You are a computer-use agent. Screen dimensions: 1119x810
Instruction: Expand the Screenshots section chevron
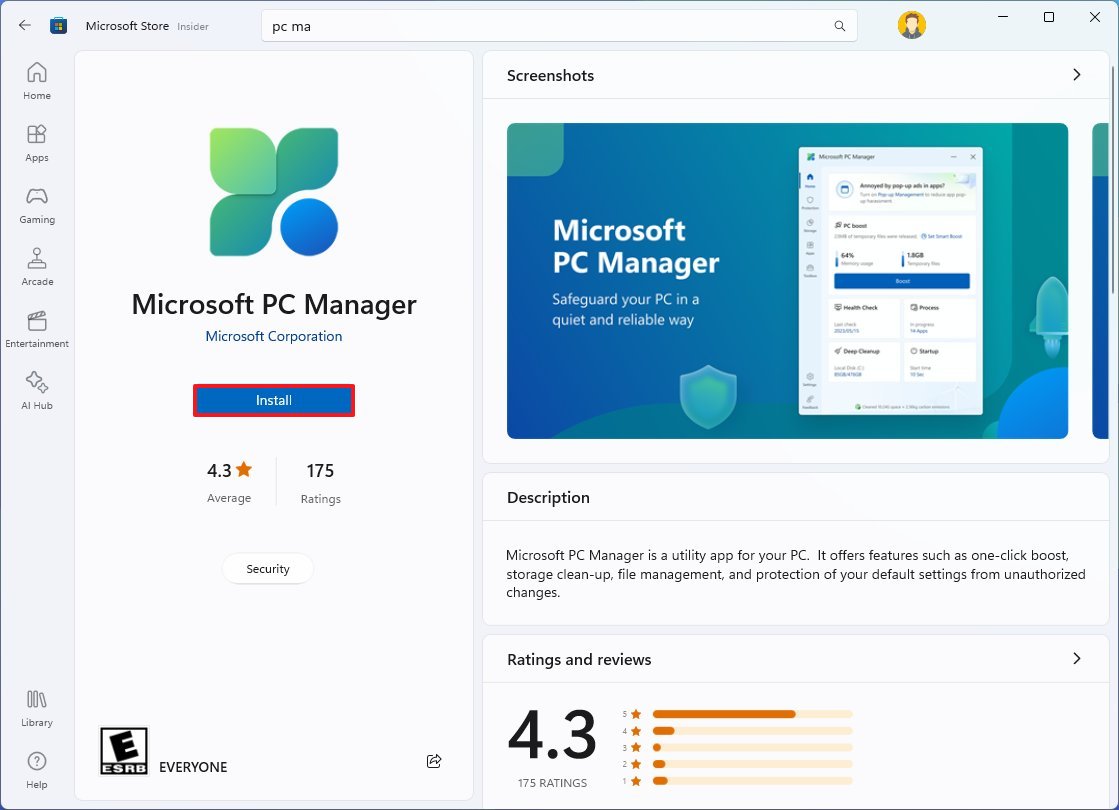point(1077,75)
